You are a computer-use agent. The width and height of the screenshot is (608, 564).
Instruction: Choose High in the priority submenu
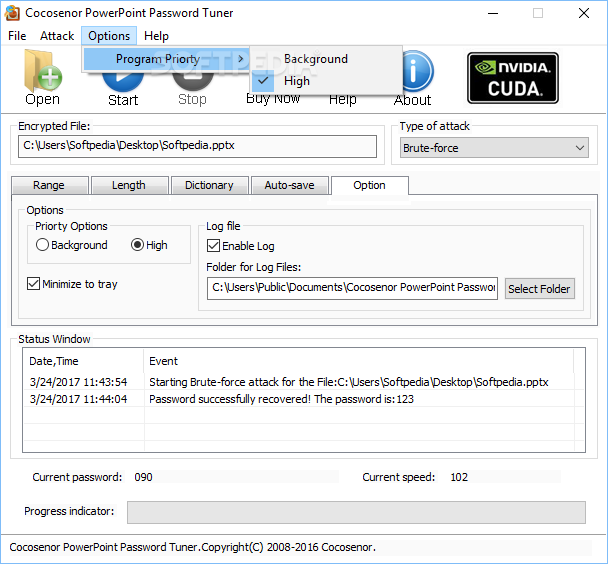pyautogui.click(x=326, y=81)
